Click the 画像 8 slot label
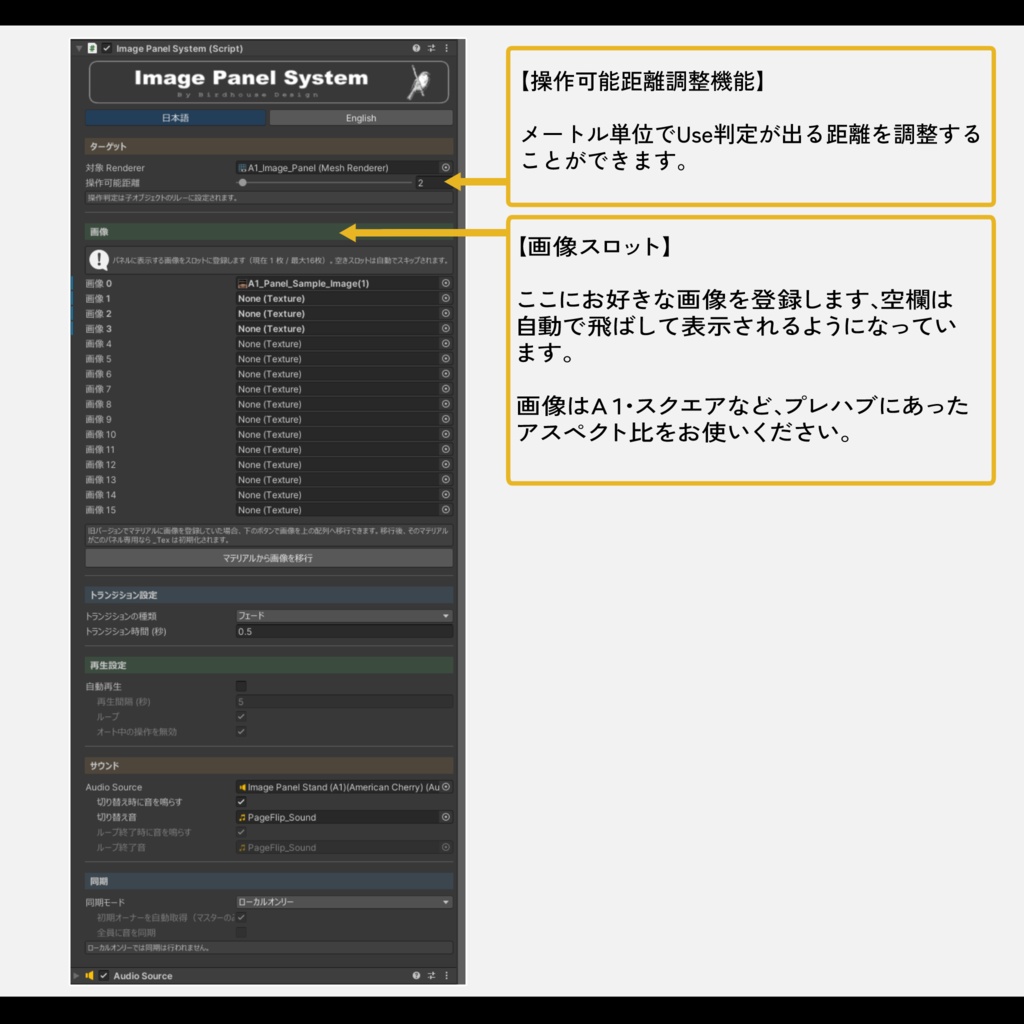 tap(99, 404)
